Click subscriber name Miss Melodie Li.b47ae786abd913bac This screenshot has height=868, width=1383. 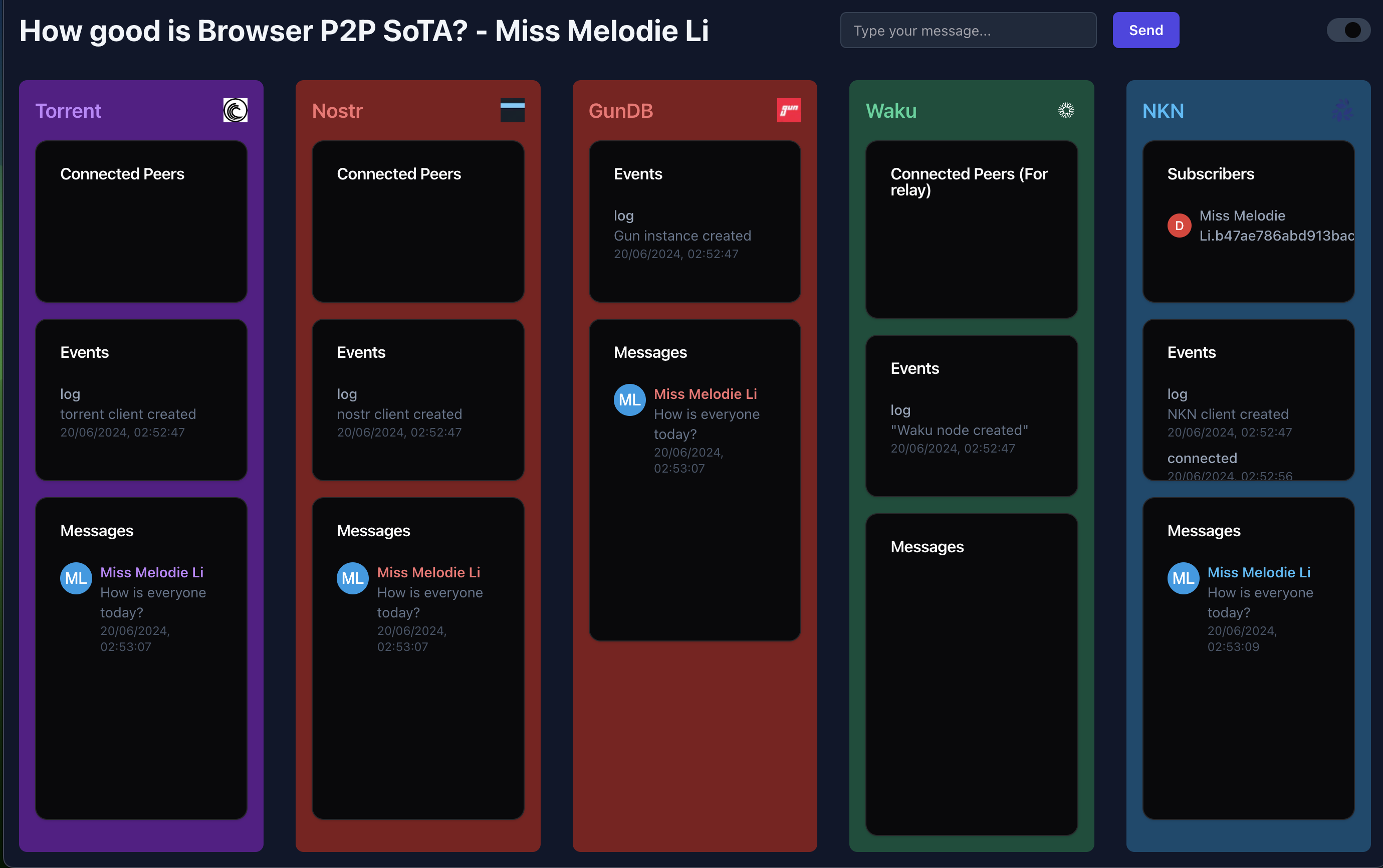coord(1276,226)
